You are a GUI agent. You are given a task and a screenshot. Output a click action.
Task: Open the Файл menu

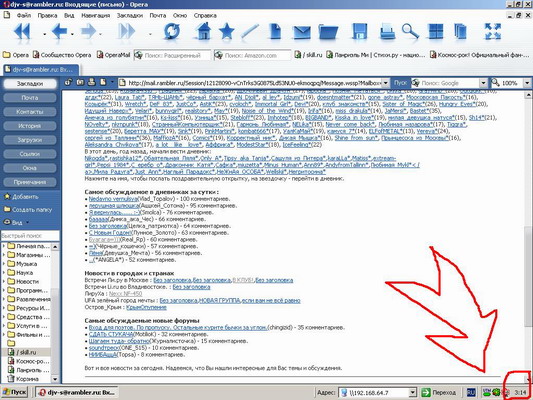pos(23,15)
